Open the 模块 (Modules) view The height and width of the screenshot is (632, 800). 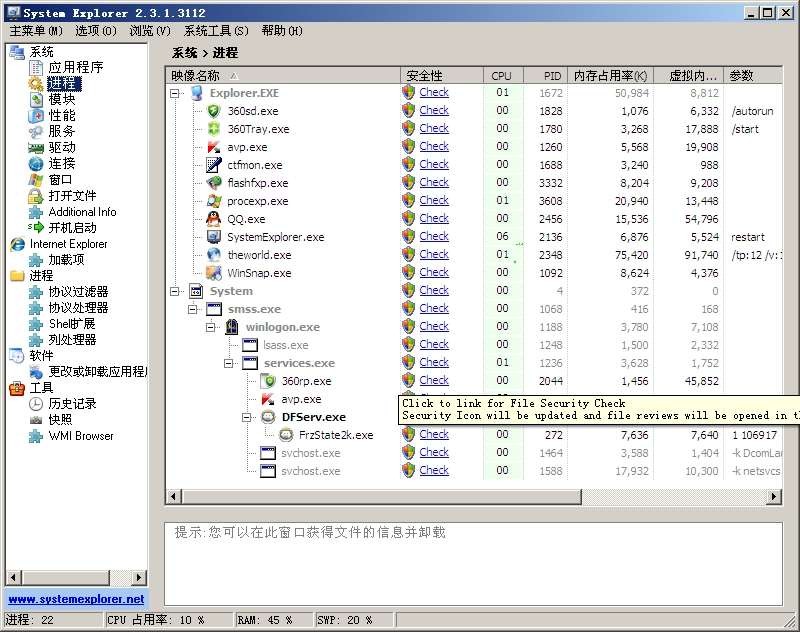tap(60, 100)
